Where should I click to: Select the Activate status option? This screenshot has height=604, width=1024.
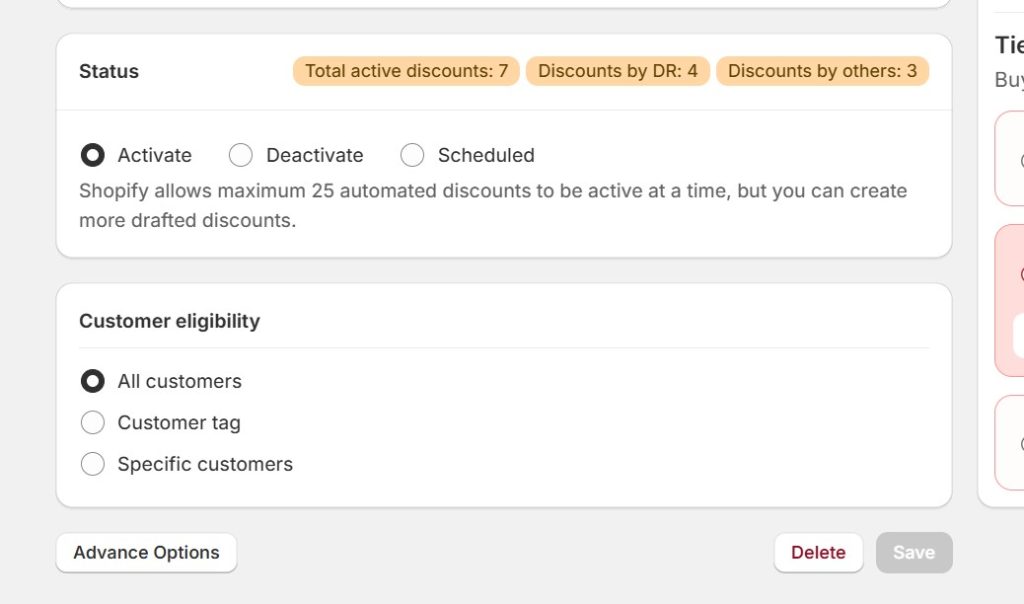93,155
